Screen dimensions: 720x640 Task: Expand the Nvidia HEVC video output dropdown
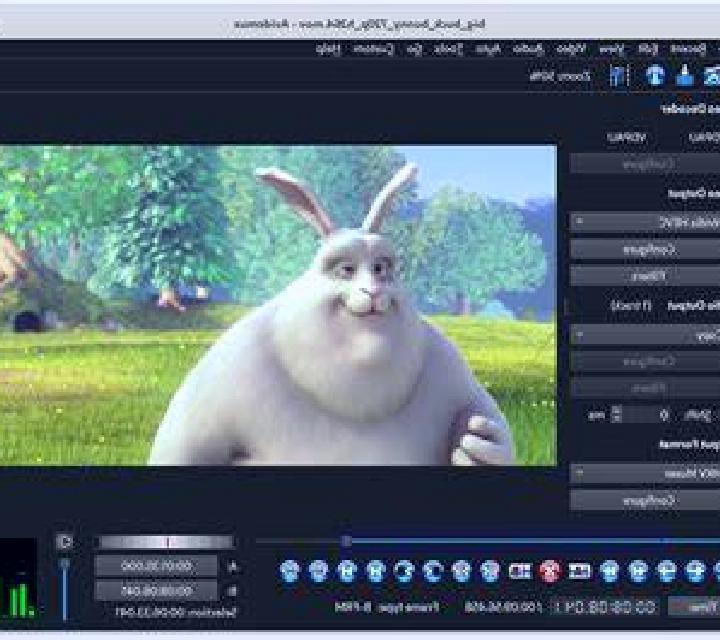click(645, 222)
